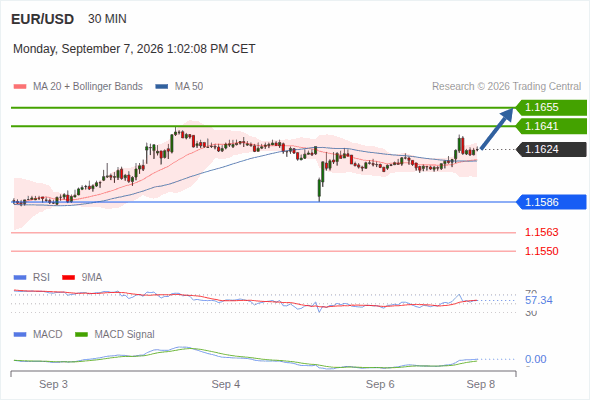The width and height of the screenshot is (590, 400).
Task: Click the Sep 6 date axis label
Action: coord(380,384)
